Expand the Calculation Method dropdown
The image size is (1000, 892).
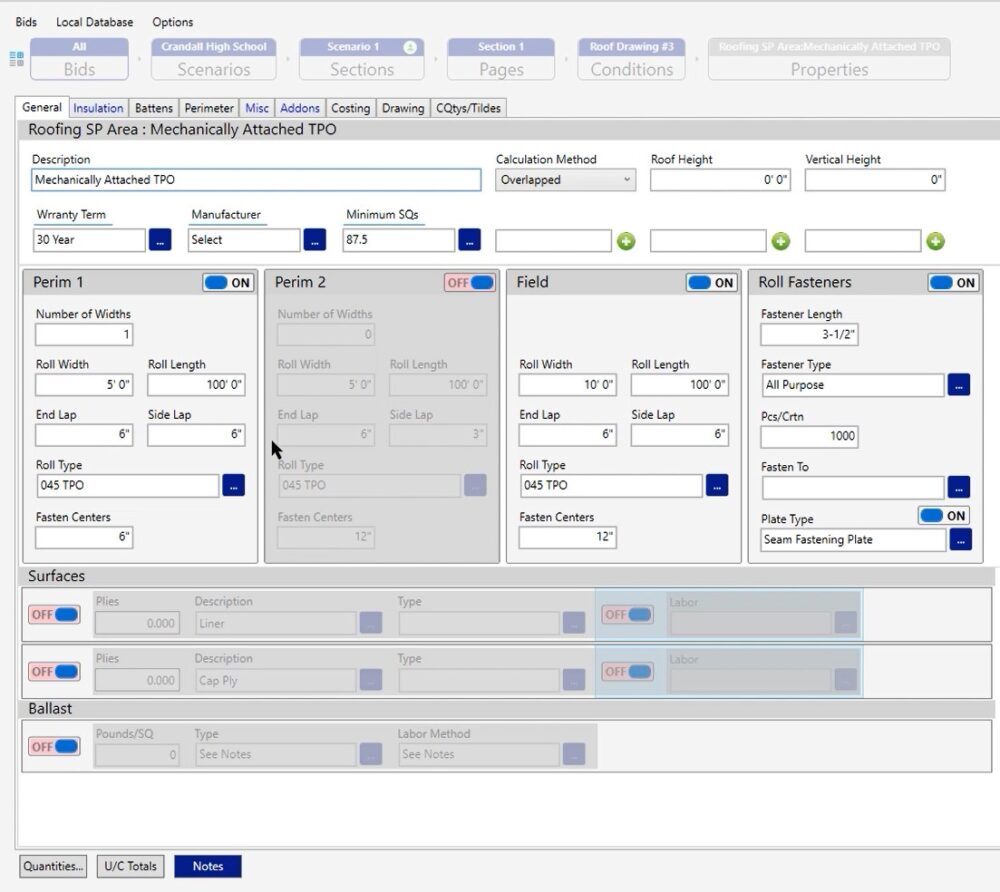pos(566,180)
